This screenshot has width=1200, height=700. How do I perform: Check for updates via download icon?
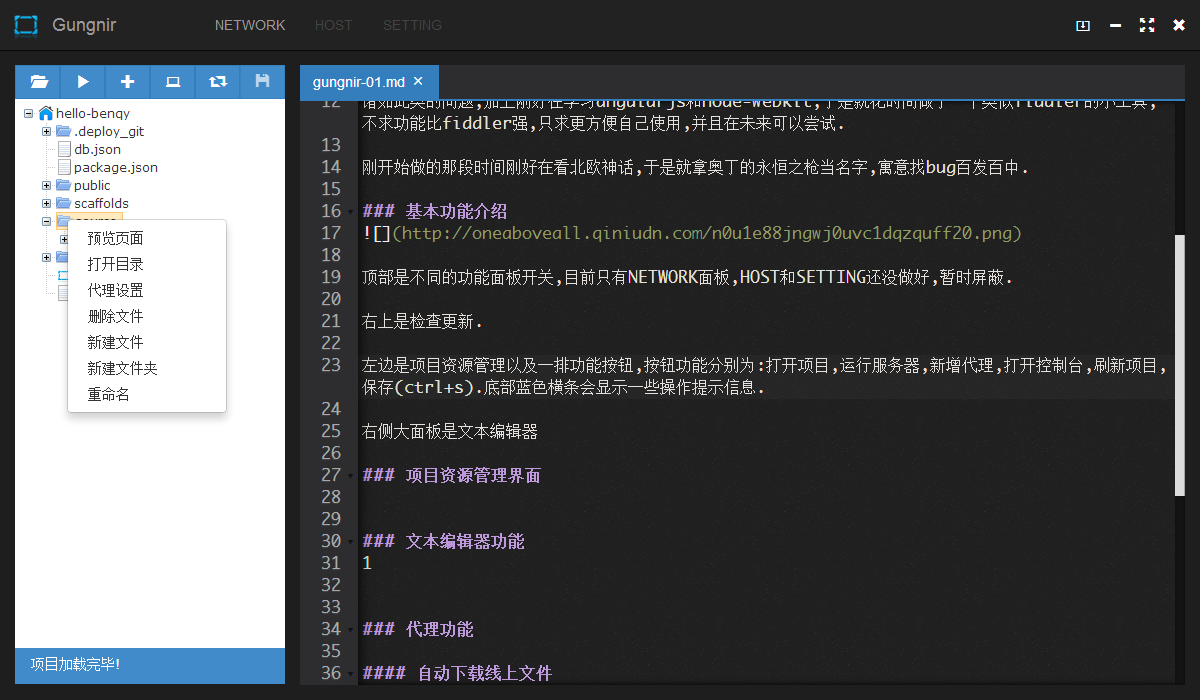(1083, 25)
